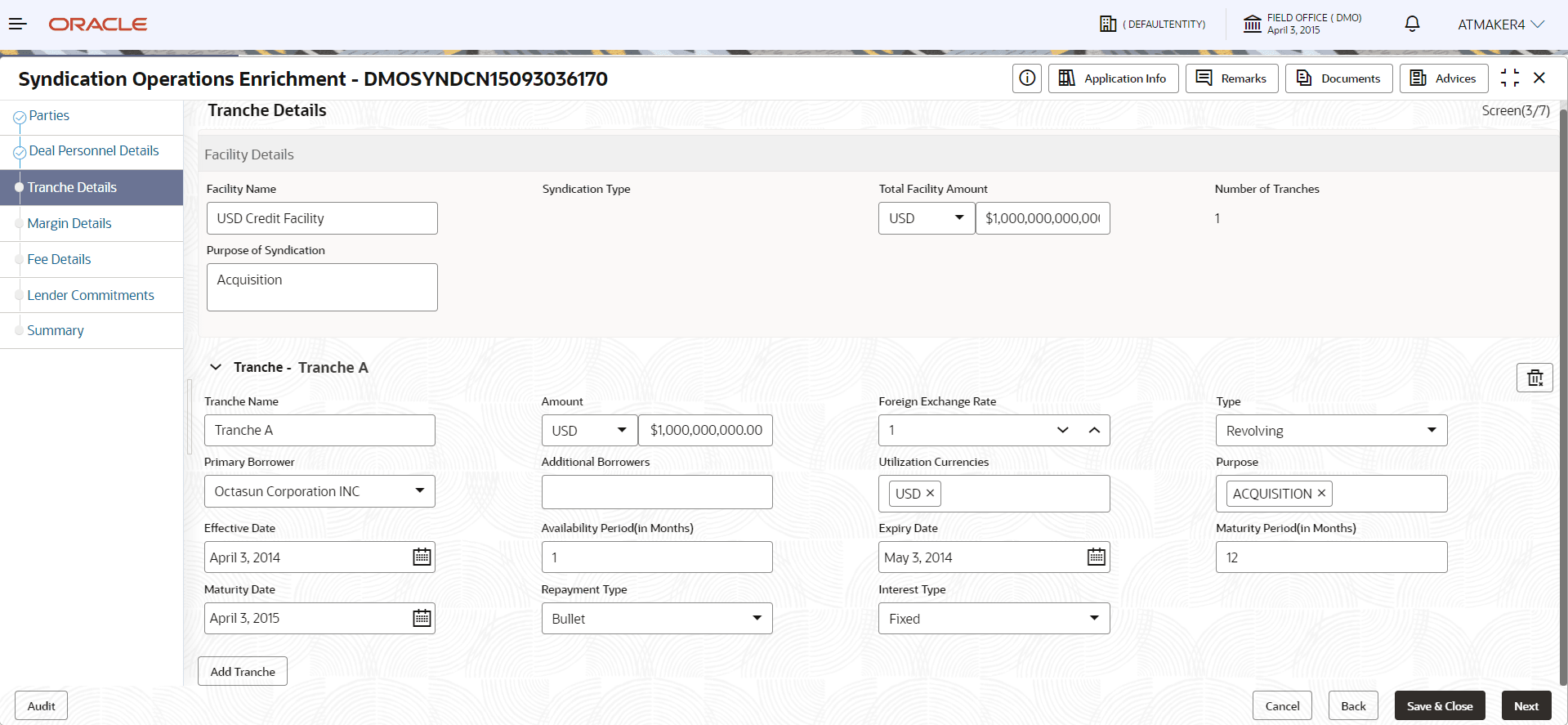Expand the ATMAKER4 user menu
Screen dimensions: 1568x725
1501,25
